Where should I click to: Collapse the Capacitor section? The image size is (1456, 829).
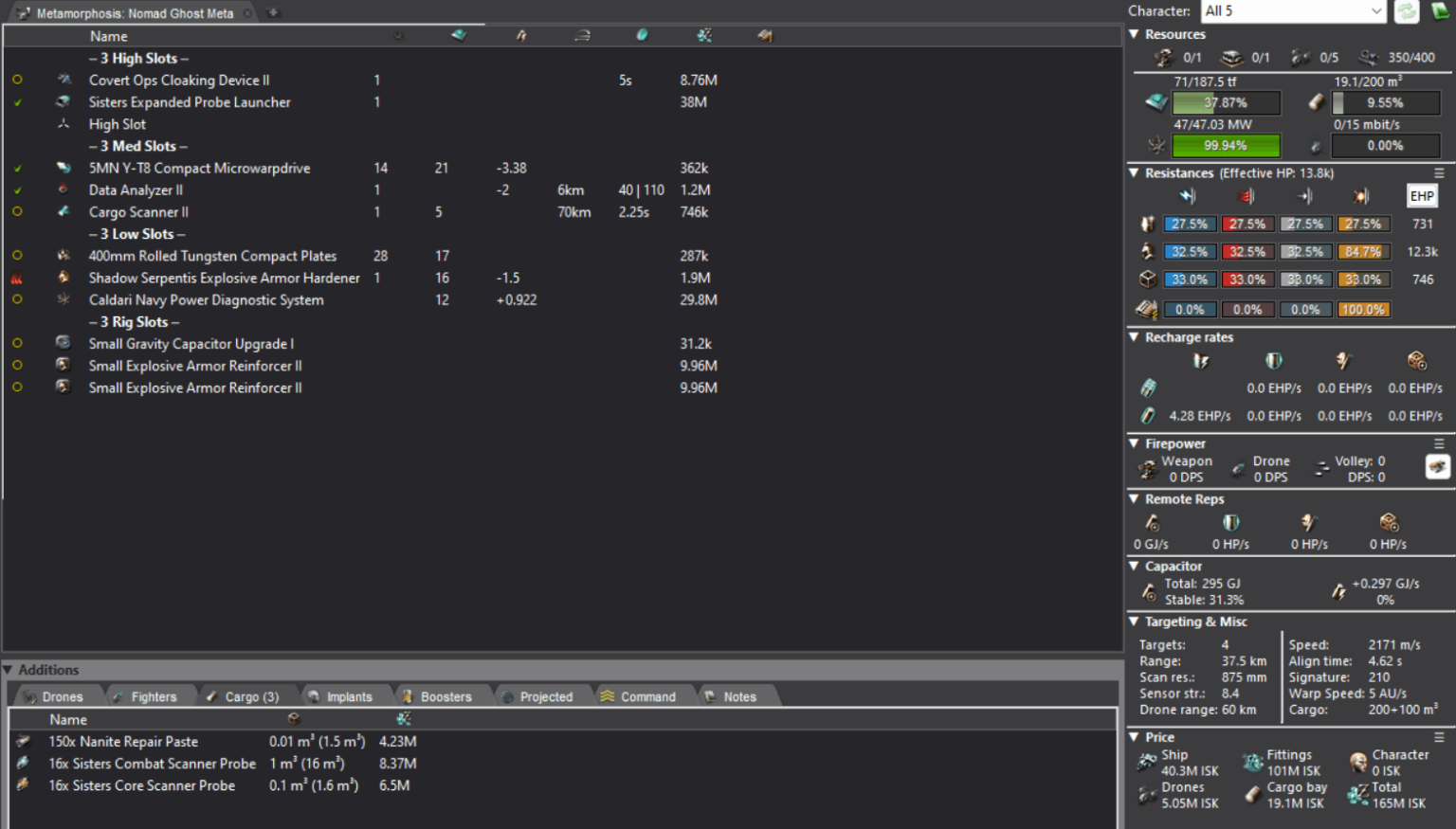point(1135,567)
